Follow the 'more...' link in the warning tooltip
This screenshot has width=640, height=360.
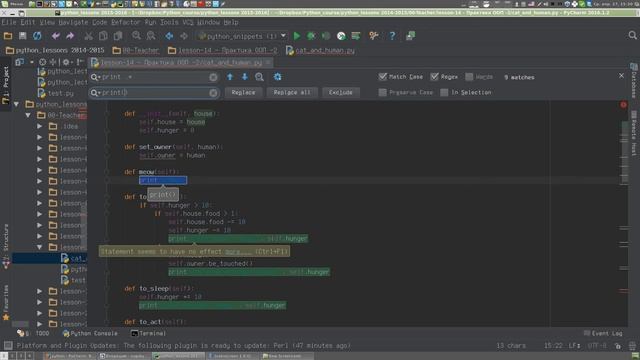tap(238, 252)
